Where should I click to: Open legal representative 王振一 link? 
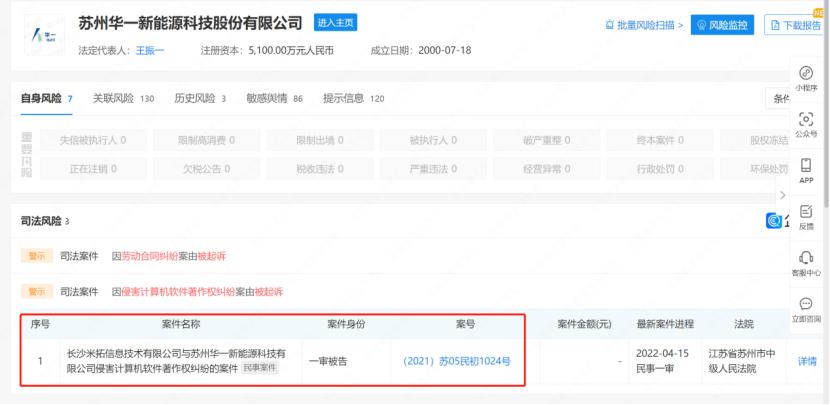(x=150, y=51)
